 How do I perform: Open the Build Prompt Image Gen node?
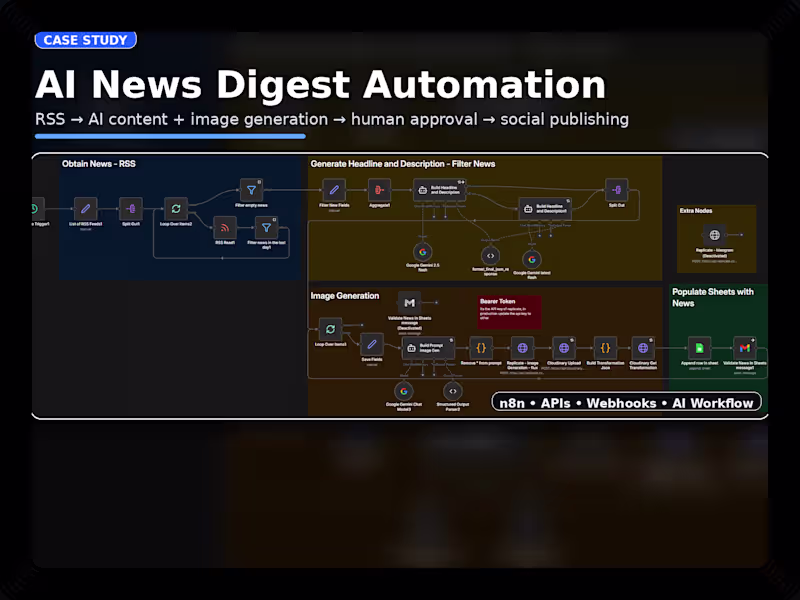point(429,348)
